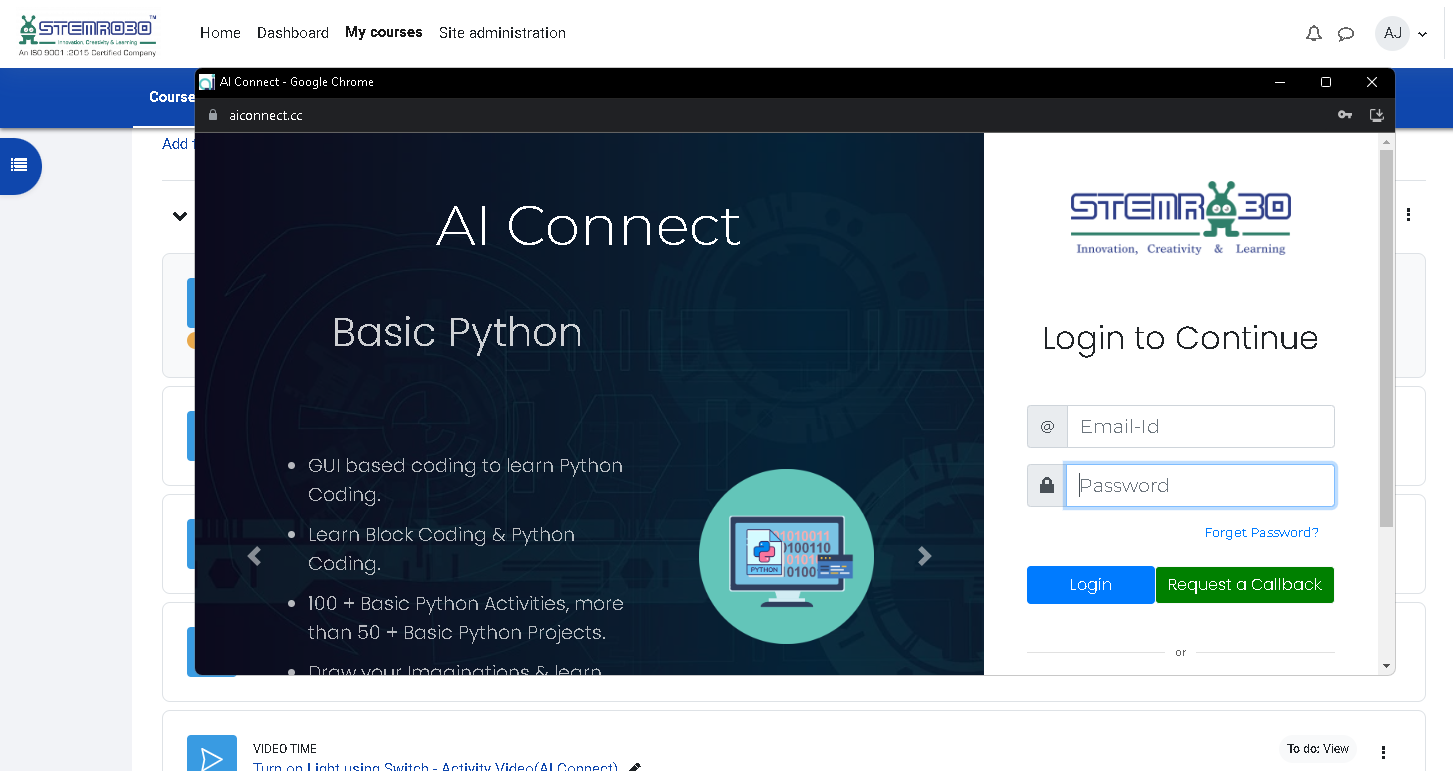
Task: Click the @ icon beside Email-Id
Action: [x=1047, y=426]
